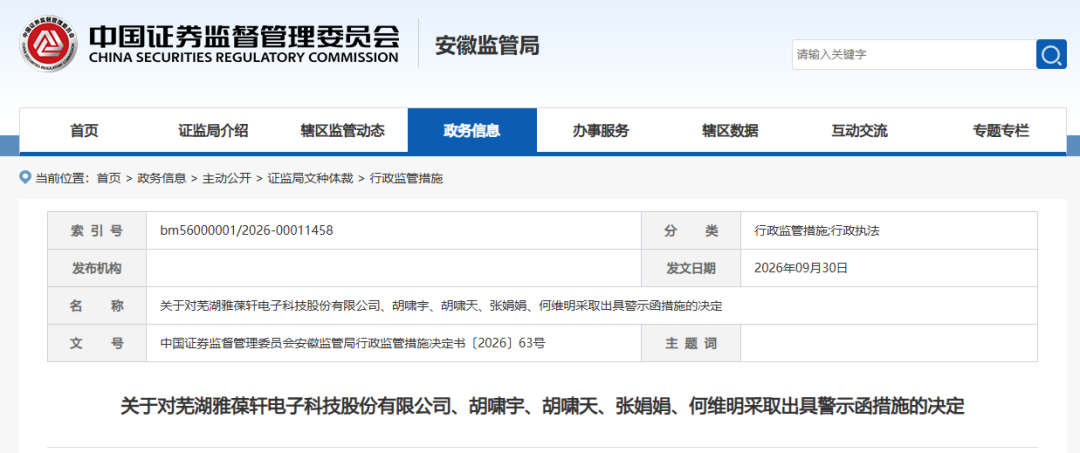The width and height of the screenshot is (1080, 453).
Task: Click the 索引号 label cell
Action: [x=97, y=231]
